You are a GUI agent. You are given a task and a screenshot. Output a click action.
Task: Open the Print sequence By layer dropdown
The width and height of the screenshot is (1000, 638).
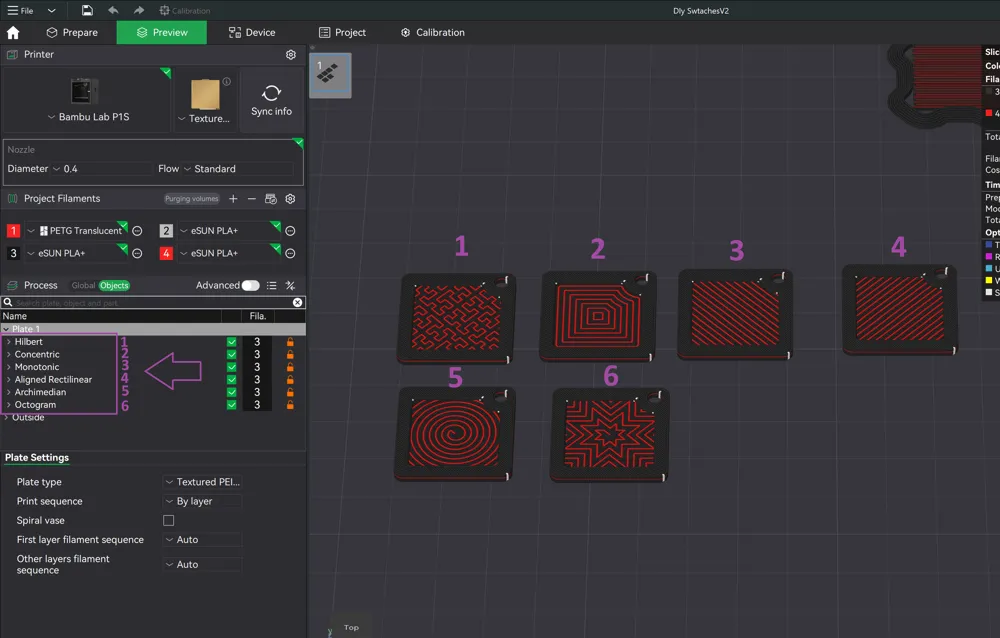click(x=203, y=501)
